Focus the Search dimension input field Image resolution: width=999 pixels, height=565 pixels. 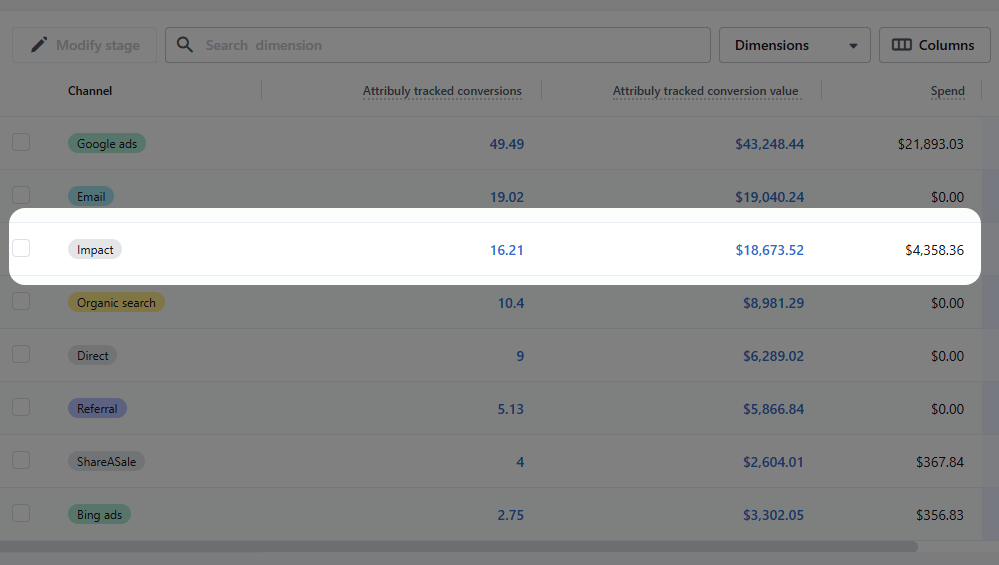click(x=438, y=45)
